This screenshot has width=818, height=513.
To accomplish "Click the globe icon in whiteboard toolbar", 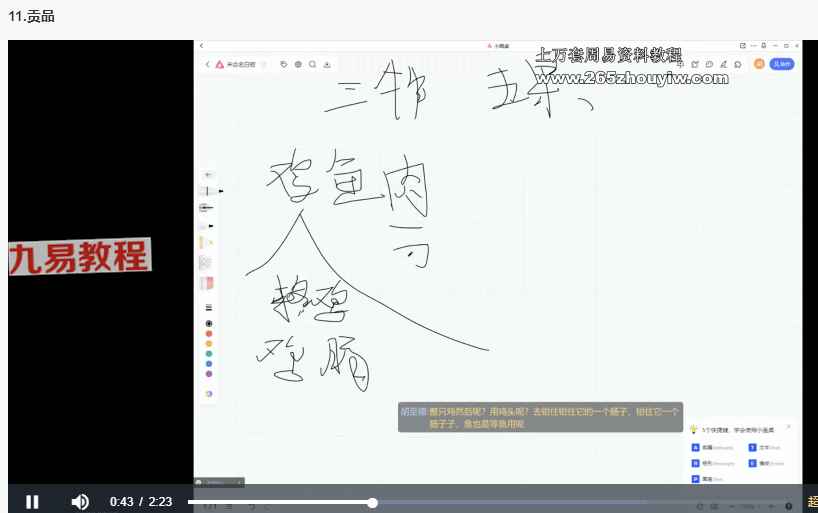I will 298,64.
